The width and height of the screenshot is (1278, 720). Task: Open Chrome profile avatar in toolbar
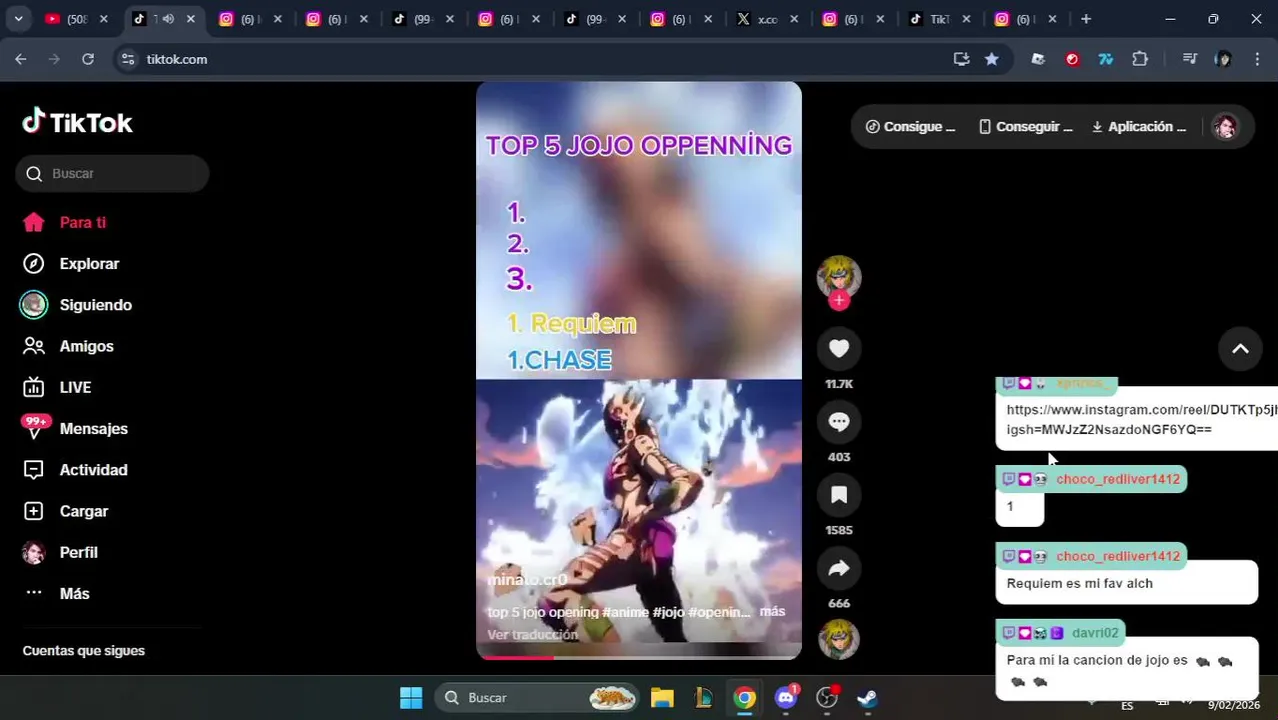click(x=1223, y=59)
